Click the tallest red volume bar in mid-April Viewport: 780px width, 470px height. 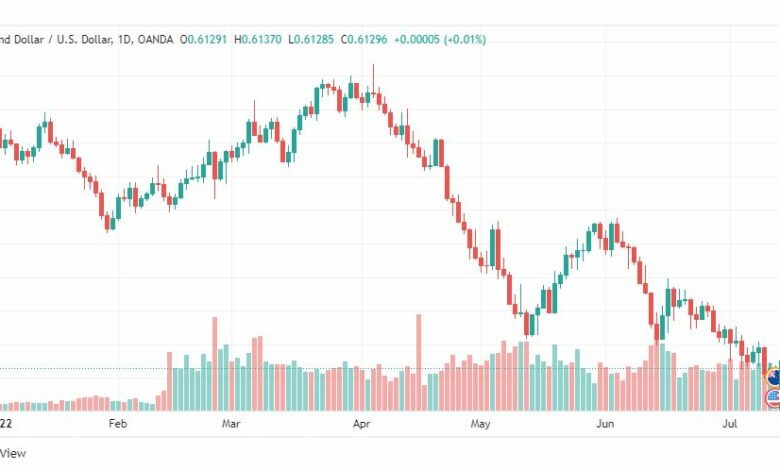click(419, 362)
